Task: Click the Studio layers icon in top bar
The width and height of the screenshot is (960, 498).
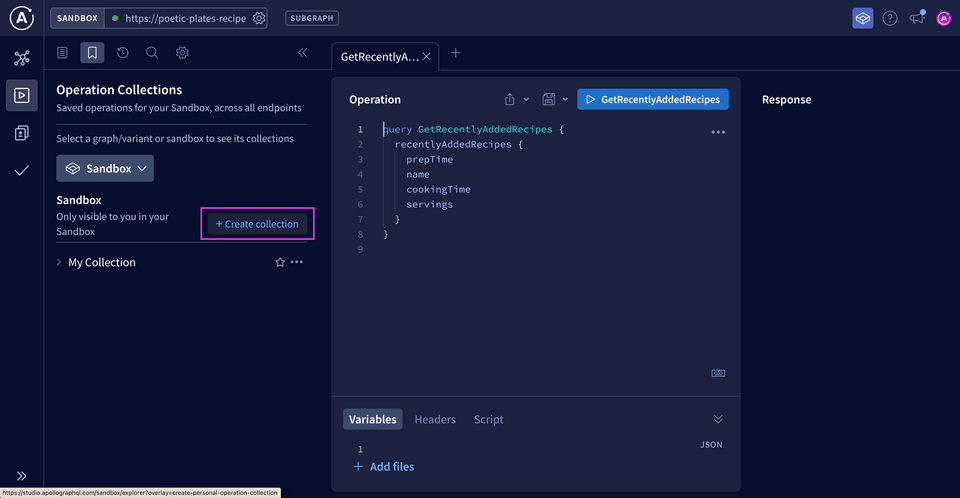Action: click(x=863, y=18)
